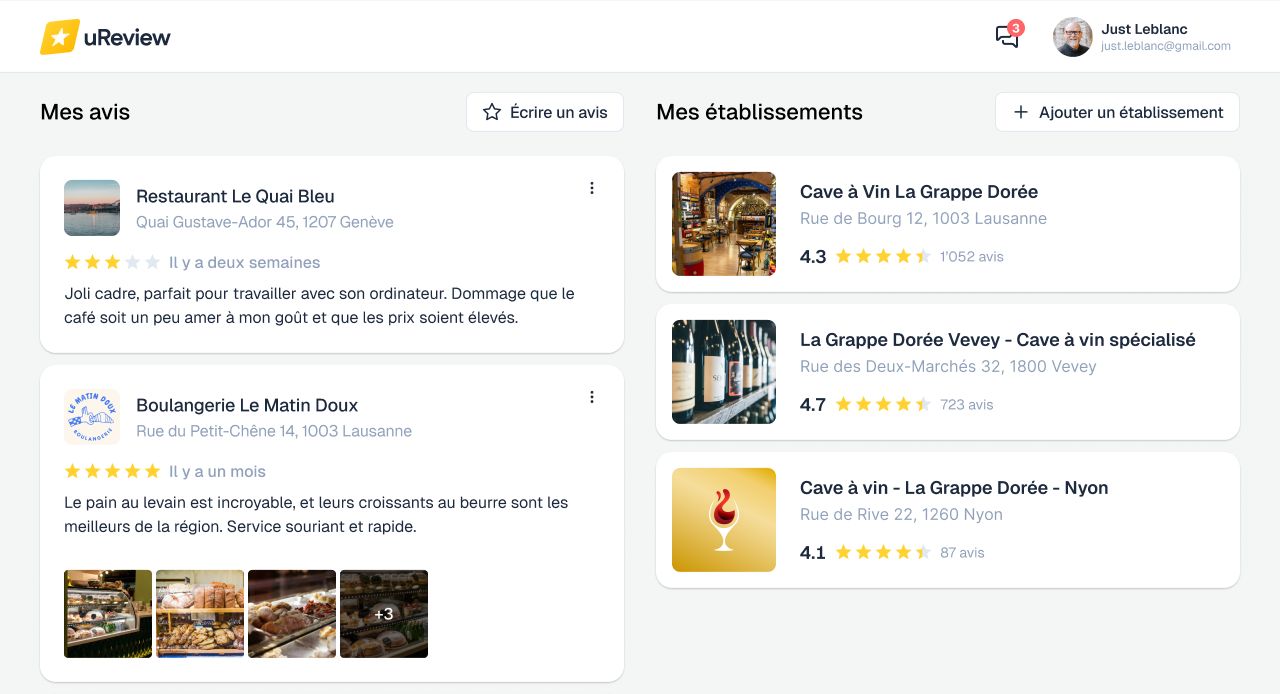Screen dimensions: 1280x694
Task: Open Cave à Vin La Grappe Dorée listing
Action: click(x=918, y=192)
